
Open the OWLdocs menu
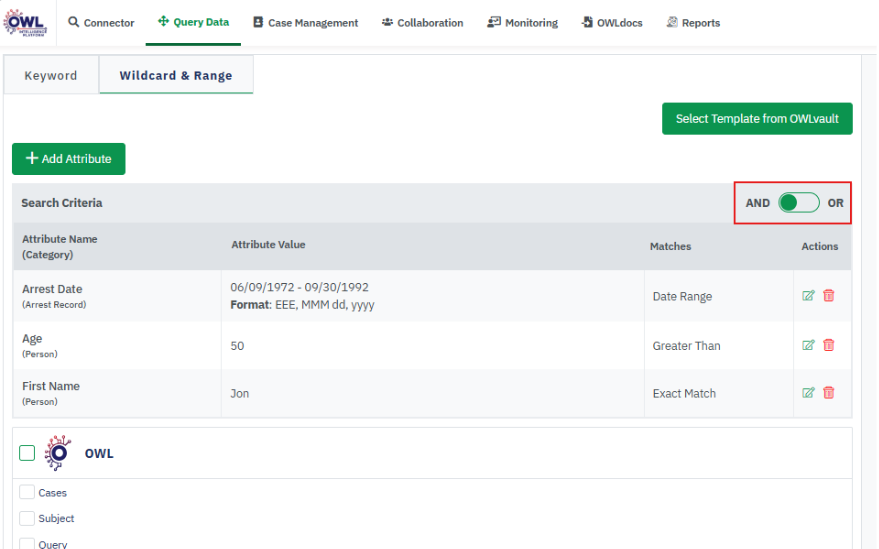(x=612, y=22)
